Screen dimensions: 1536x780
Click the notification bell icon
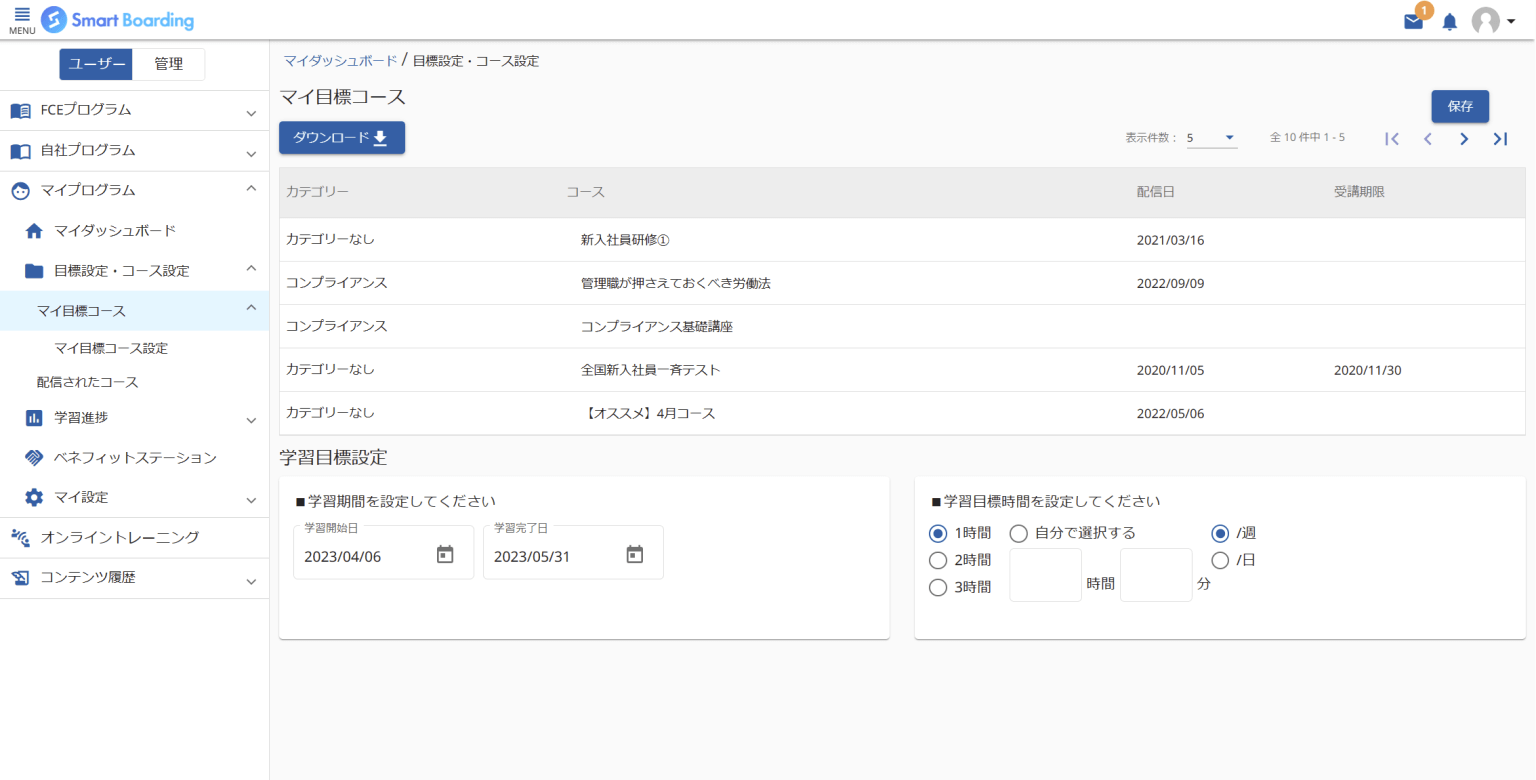(x=1449, y=22)
